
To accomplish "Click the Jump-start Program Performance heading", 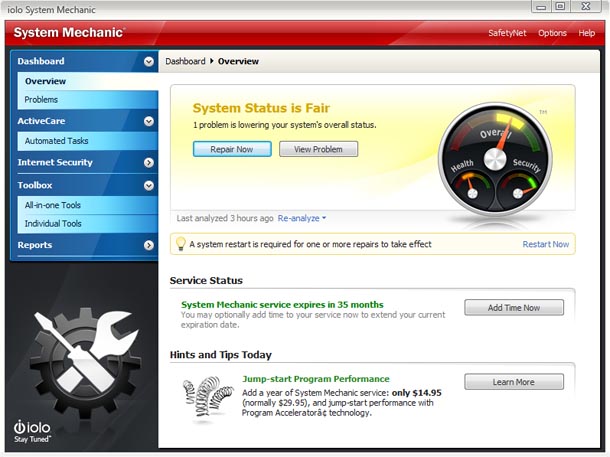I will point(316,379).
